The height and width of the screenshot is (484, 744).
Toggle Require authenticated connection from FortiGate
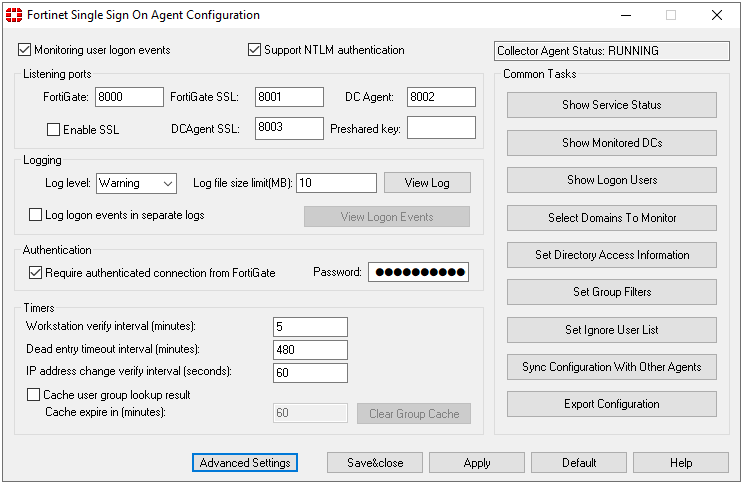click(36, 272)
